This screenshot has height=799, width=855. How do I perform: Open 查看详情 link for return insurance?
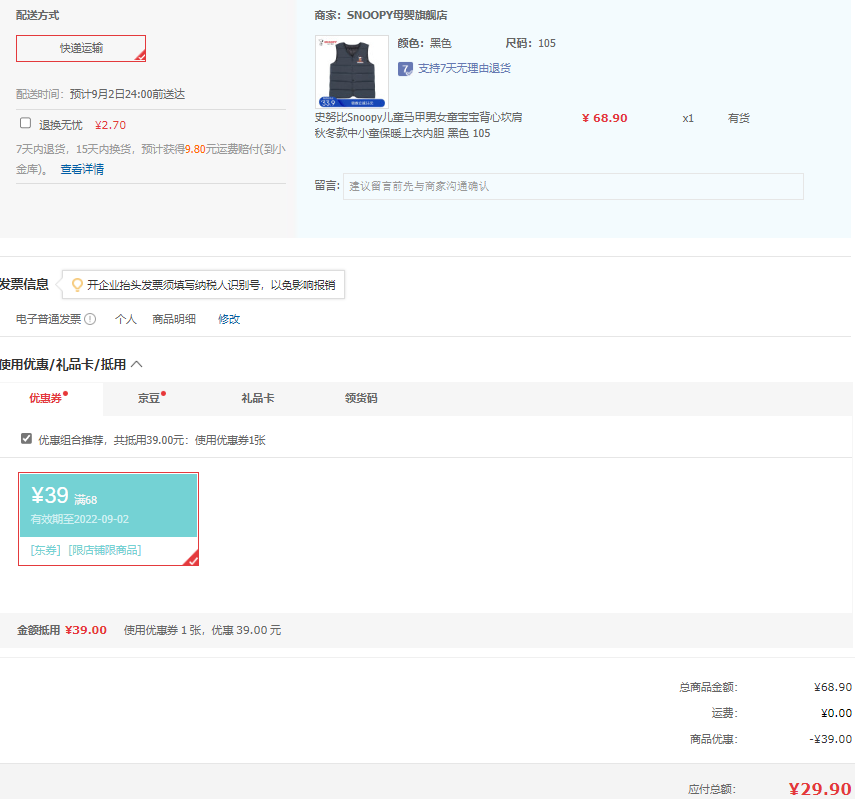pyautogui.click(x=82, y=170)
